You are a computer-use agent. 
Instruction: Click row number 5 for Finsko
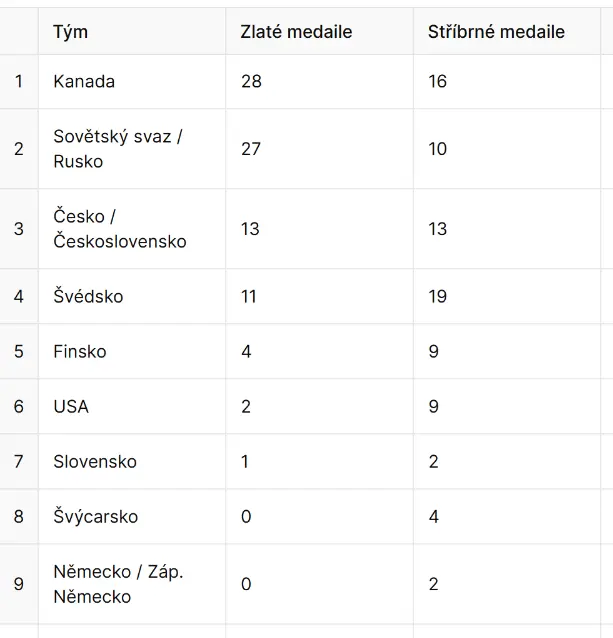click(19, 352)
